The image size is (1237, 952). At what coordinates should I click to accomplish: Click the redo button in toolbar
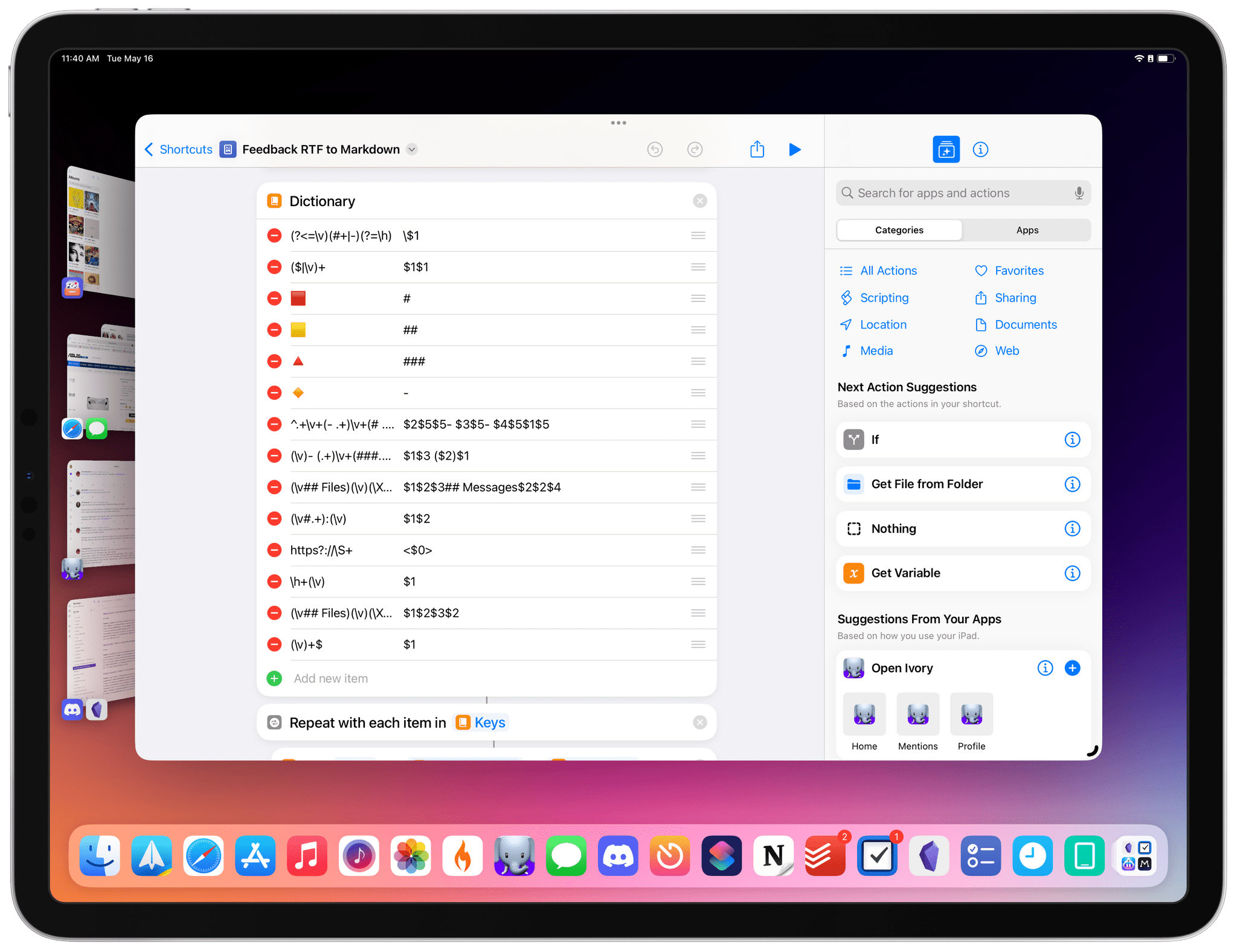pyautogui.click(x=695, y=149)
